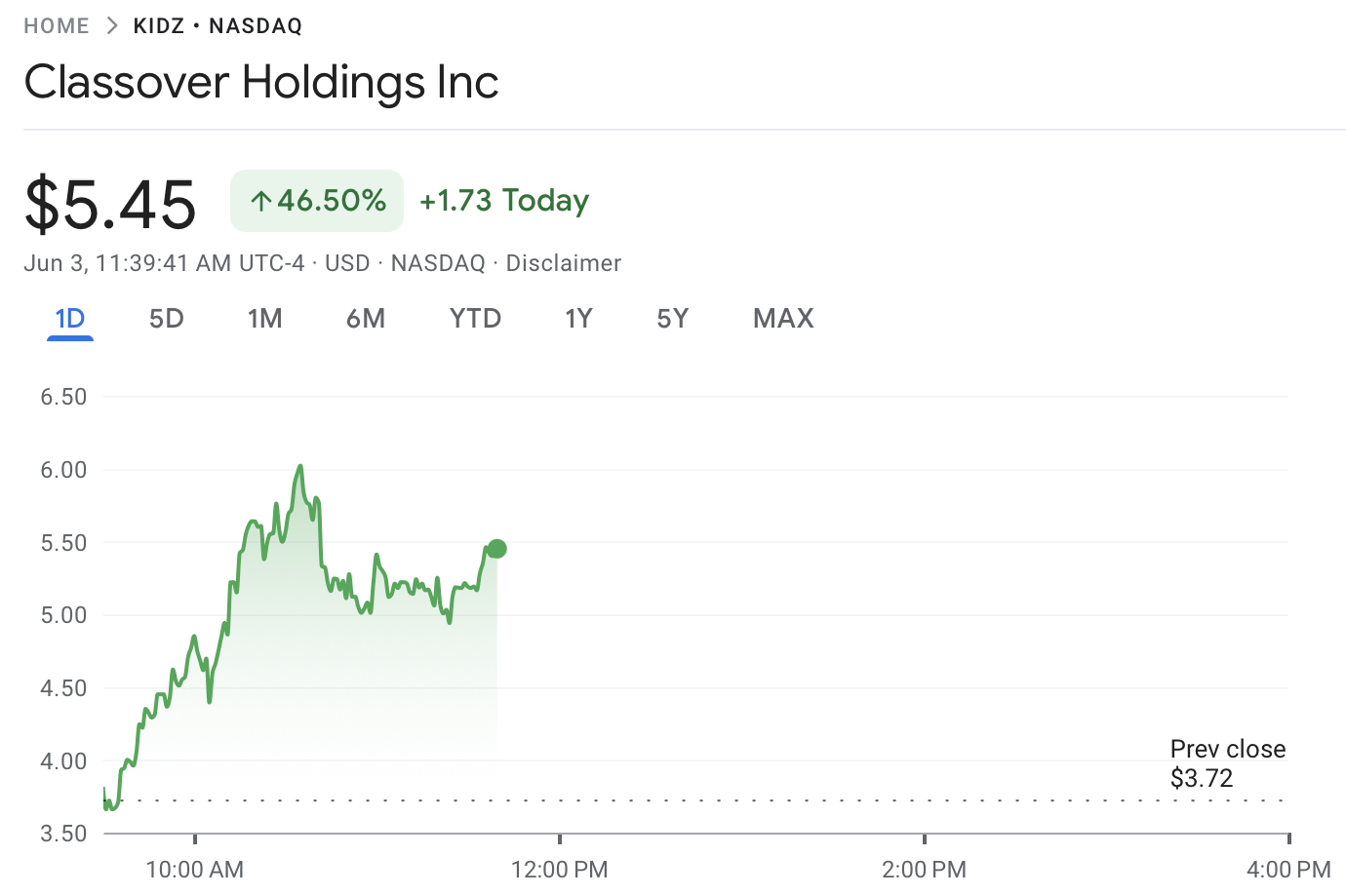Click the green data point on the chart
Image resolution: width=1346 pixels, height=896 pixels.
point(496,548)
